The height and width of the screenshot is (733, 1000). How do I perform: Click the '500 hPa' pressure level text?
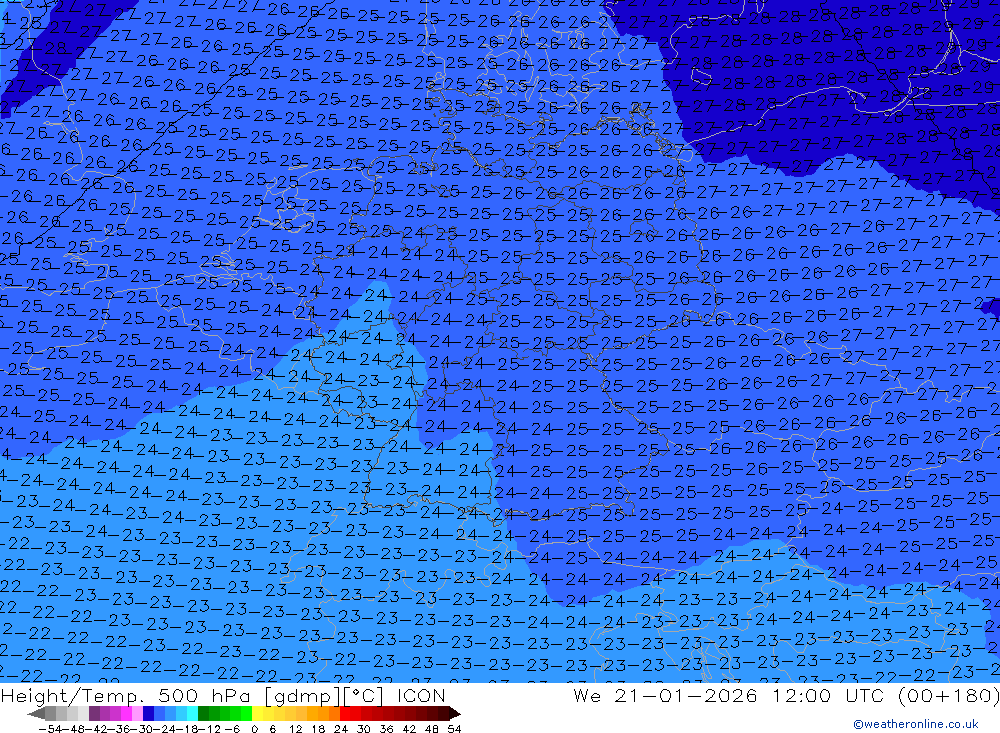[x=202, y=695]
